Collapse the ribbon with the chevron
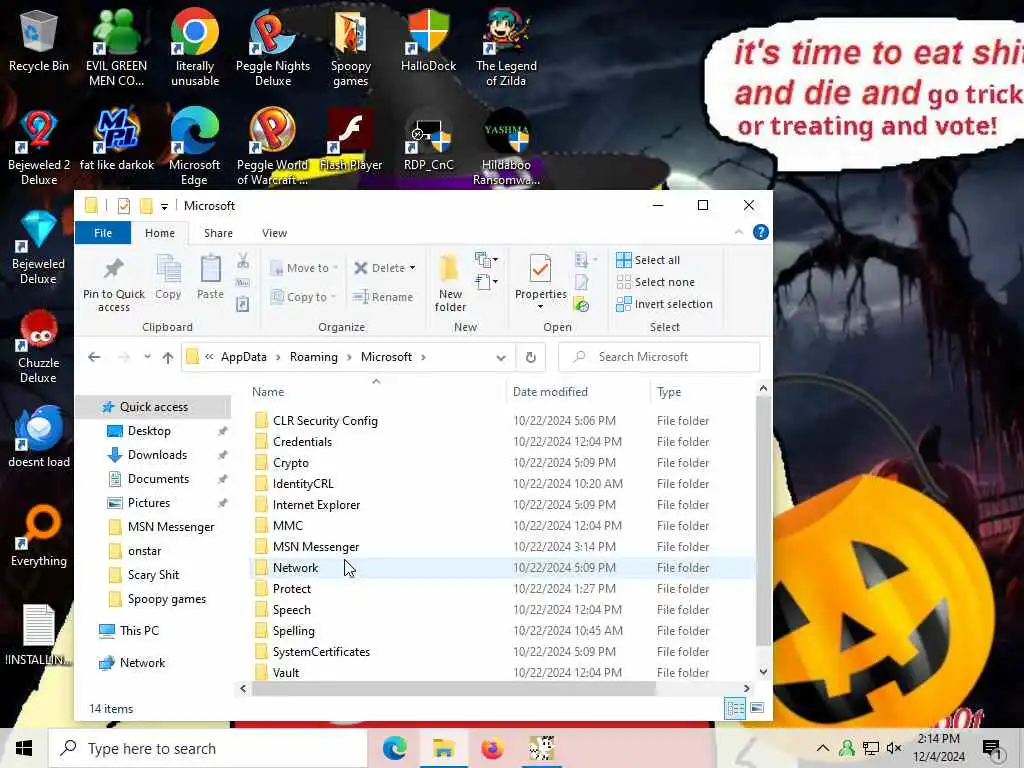Image resolution: width=1024 pixels, height=768 pixels. (739, 232)
